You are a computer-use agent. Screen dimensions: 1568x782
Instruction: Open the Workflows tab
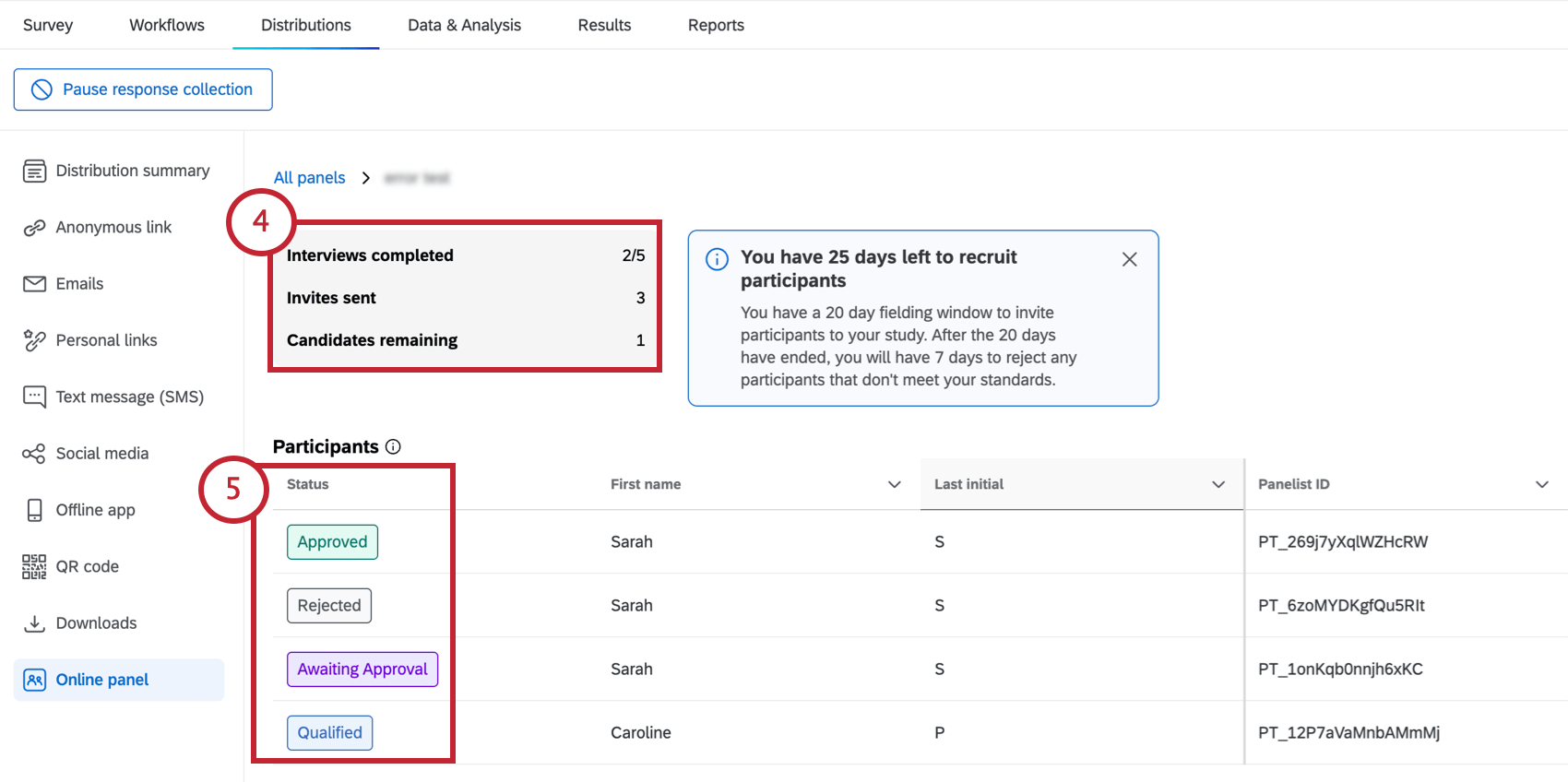pyautogui.click(x=167, y=25)
